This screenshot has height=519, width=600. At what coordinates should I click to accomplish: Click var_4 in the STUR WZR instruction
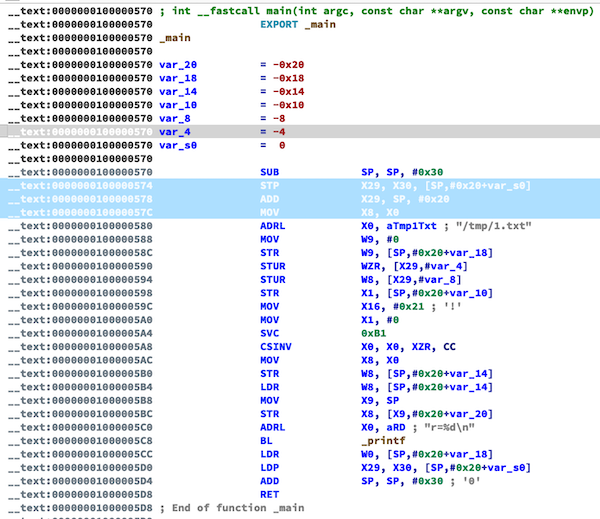point(449,266)
